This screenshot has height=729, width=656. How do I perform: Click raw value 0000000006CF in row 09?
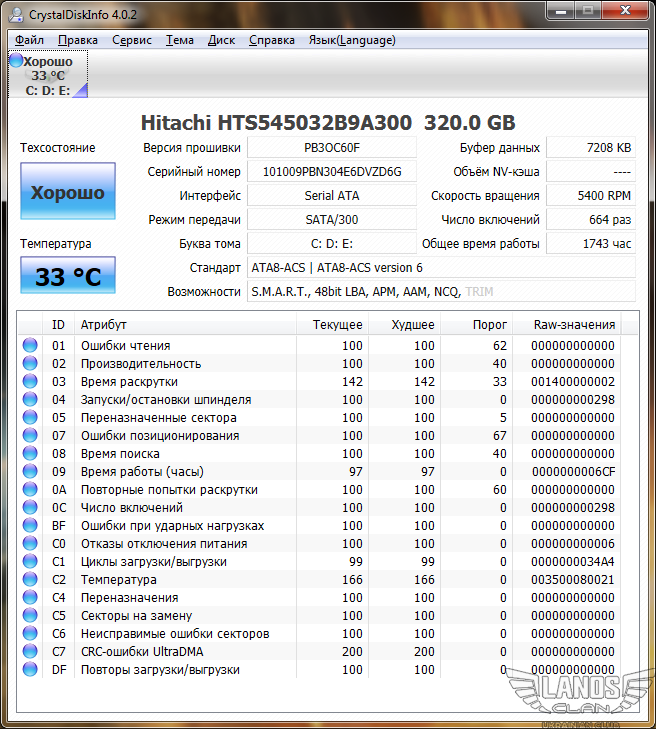[574, 472]
